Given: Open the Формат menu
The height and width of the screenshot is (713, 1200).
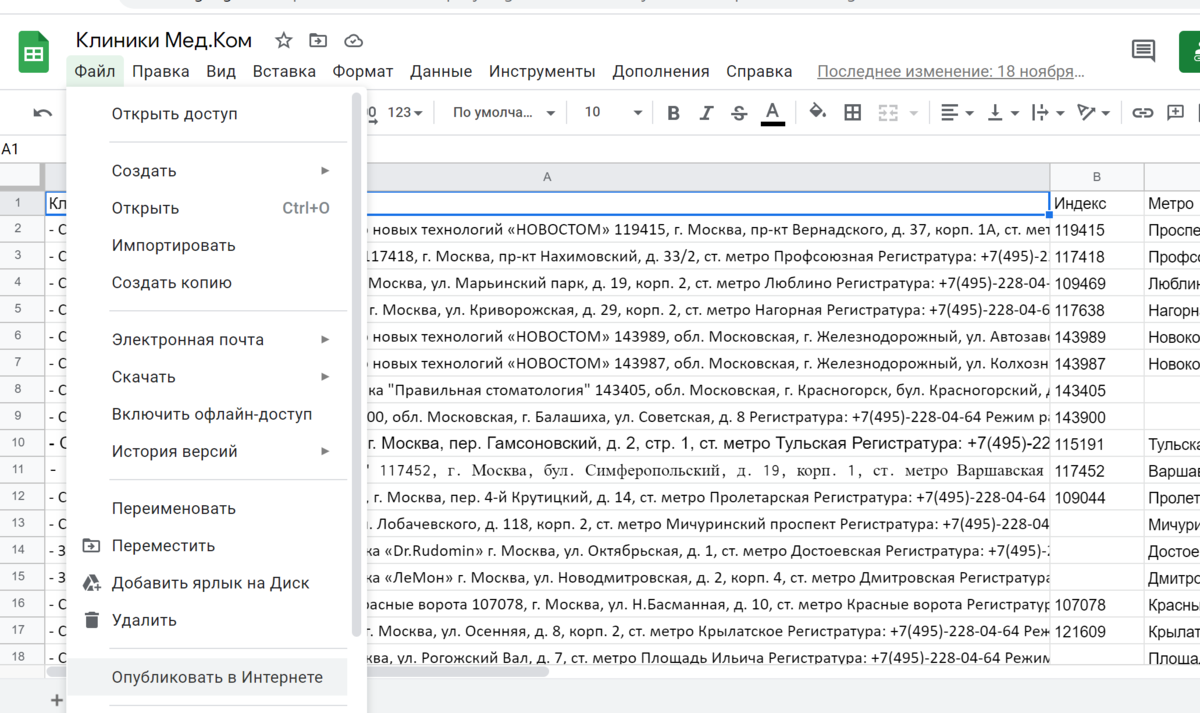Looking at the screenshot, I should point(363,71).
